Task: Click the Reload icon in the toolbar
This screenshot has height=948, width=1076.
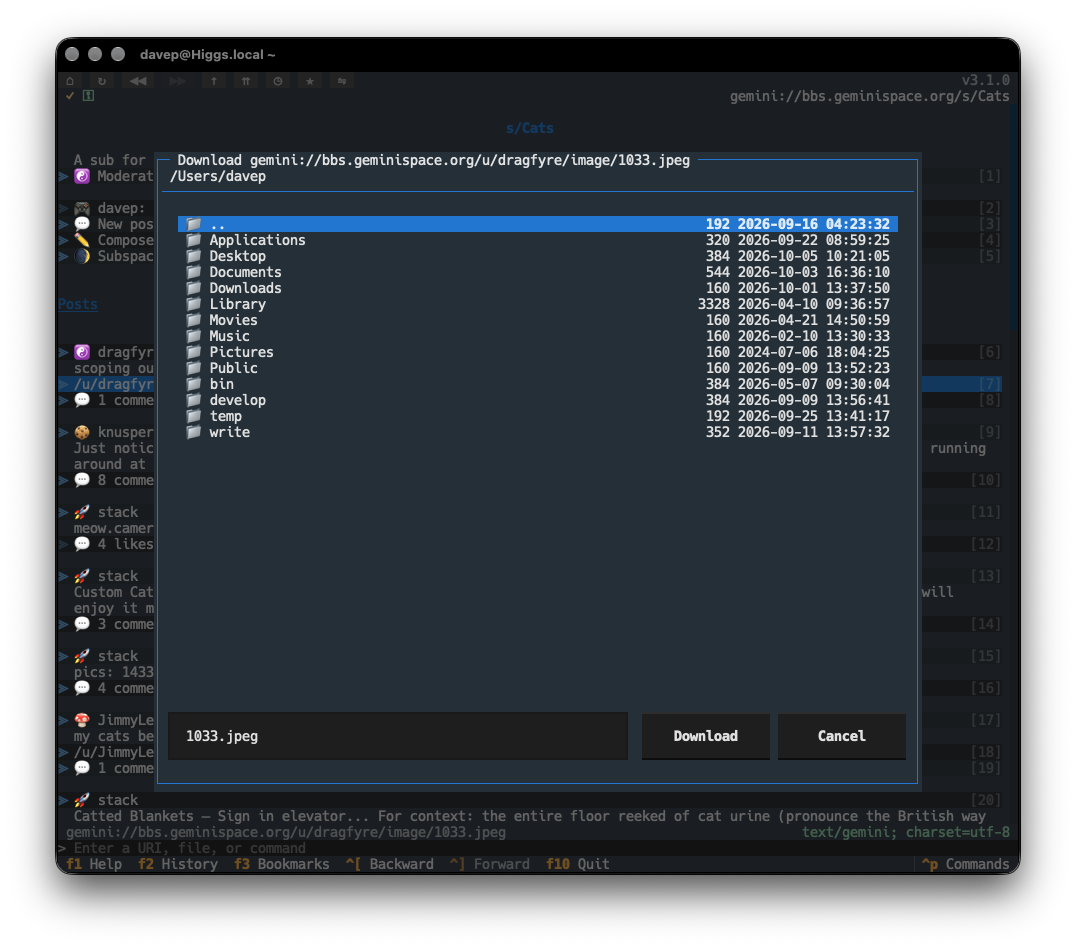Action: [102, 81]
